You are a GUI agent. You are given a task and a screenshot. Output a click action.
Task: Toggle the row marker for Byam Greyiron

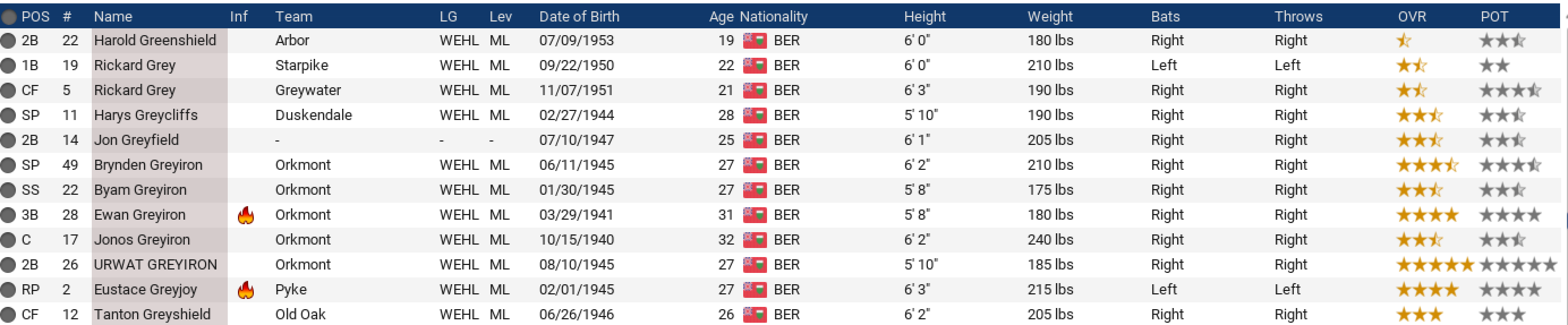click(8, 190)
